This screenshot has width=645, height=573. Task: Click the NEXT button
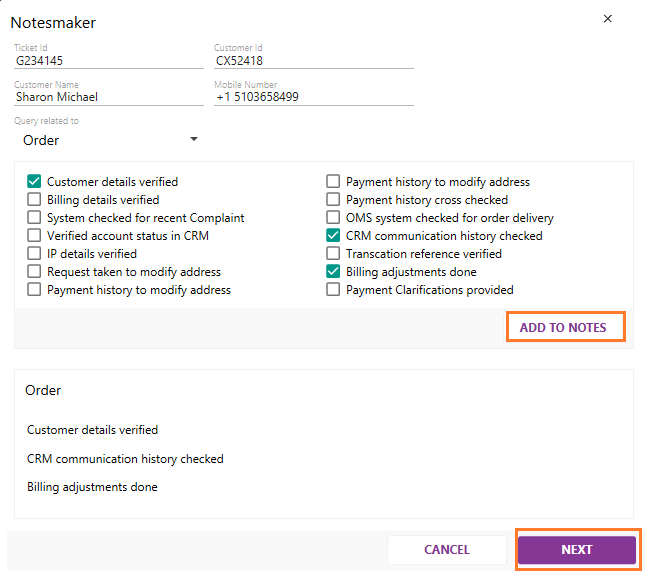577,550
